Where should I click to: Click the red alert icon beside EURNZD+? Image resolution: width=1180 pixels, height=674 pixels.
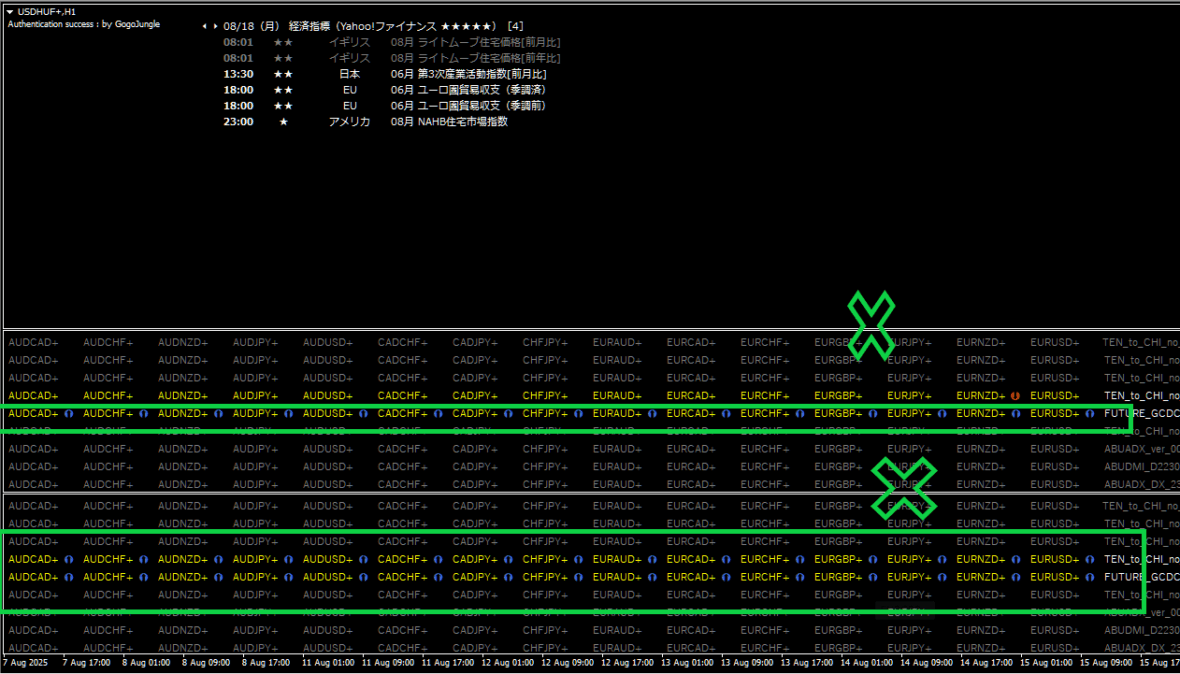coord(1015,395)
